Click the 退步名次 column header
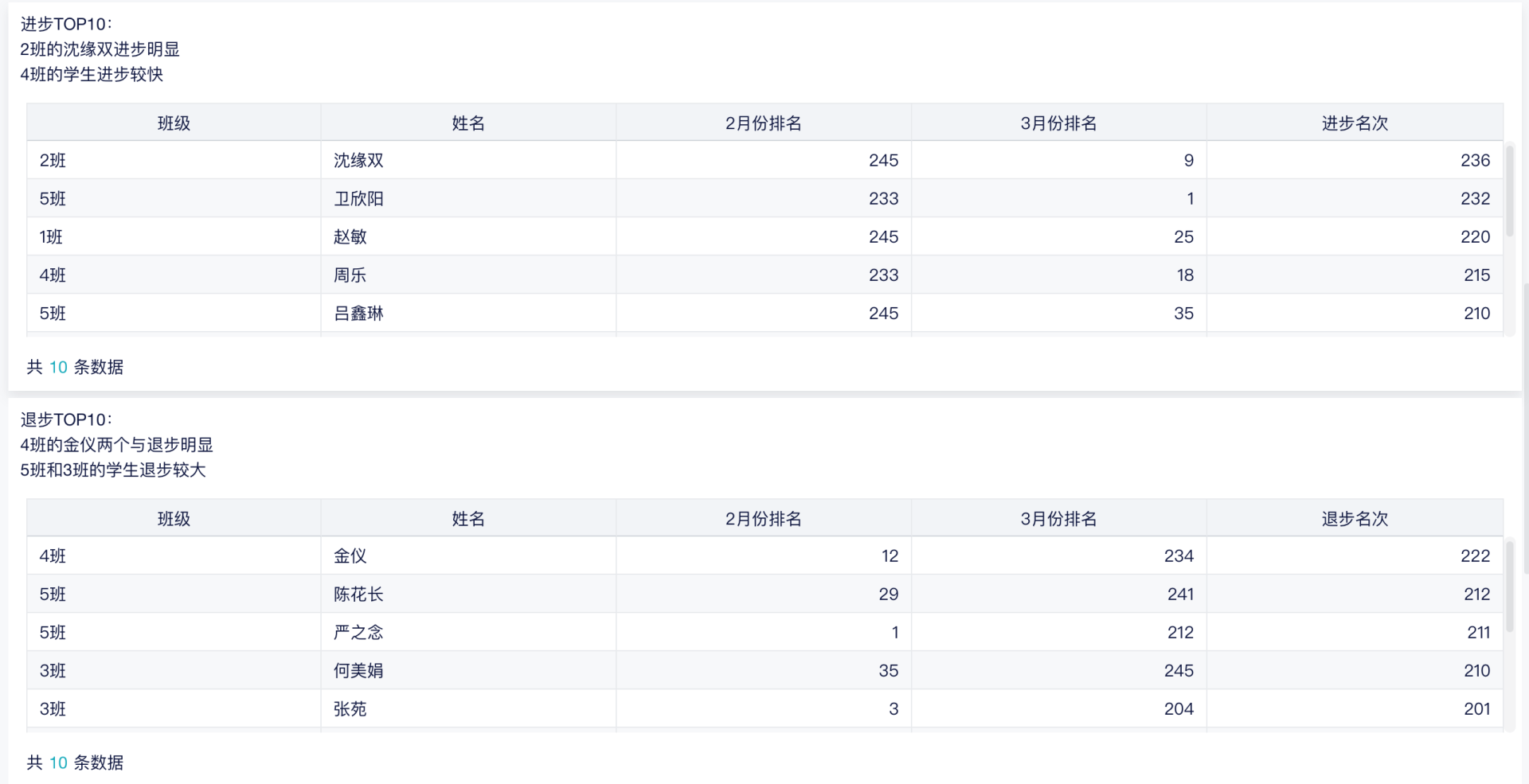The width and height of the screenshot is (1529, 784). click(1354, 519)
